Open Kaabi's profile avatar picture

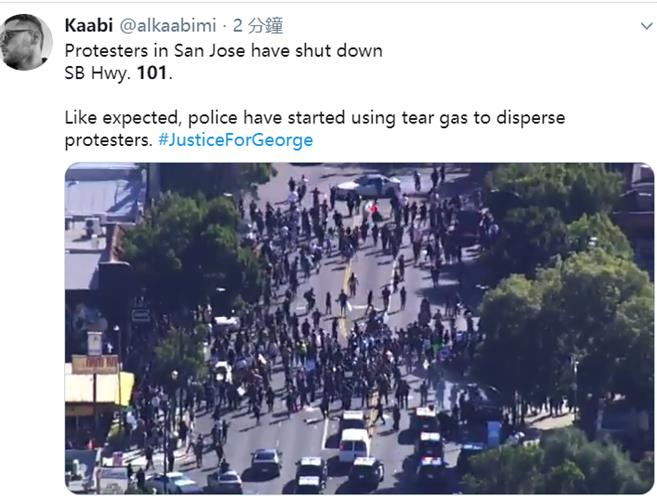coord(26,42)
